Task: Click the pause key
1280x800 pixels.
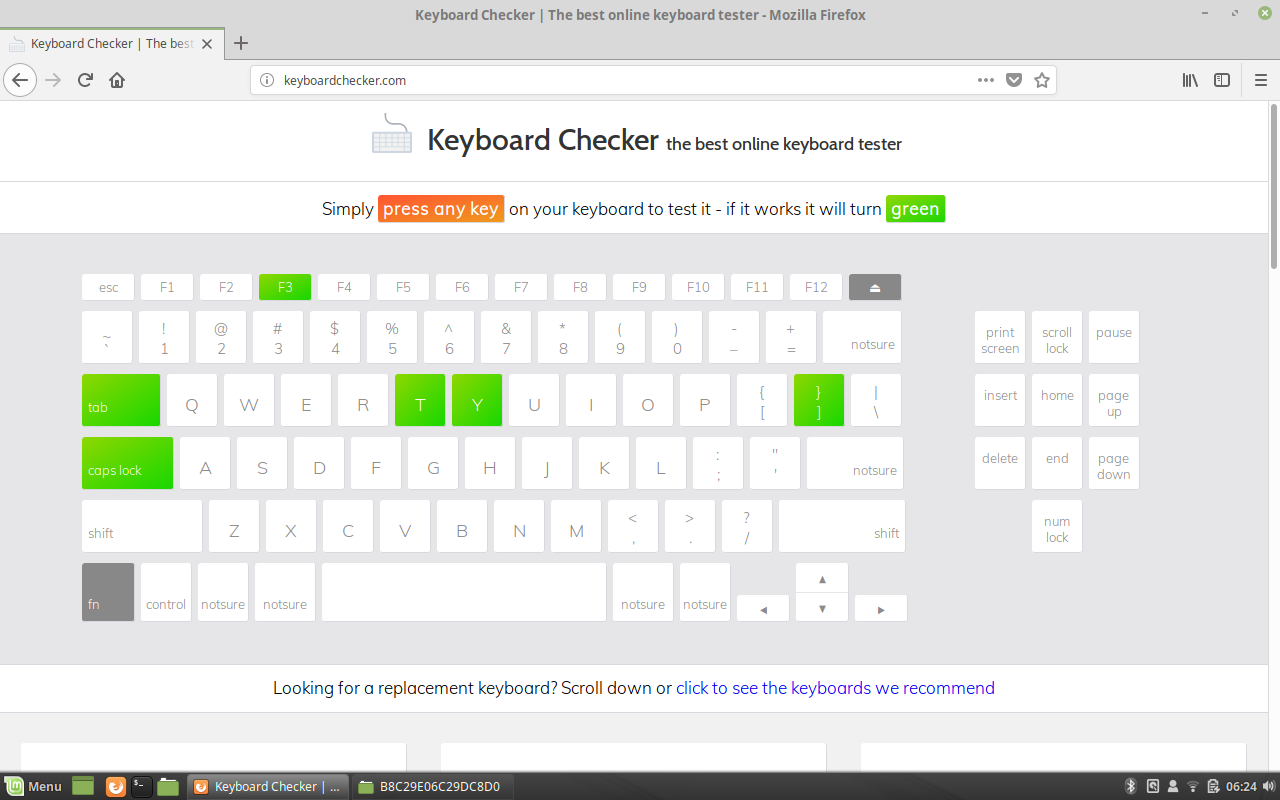Action: tap(1114, 337)
